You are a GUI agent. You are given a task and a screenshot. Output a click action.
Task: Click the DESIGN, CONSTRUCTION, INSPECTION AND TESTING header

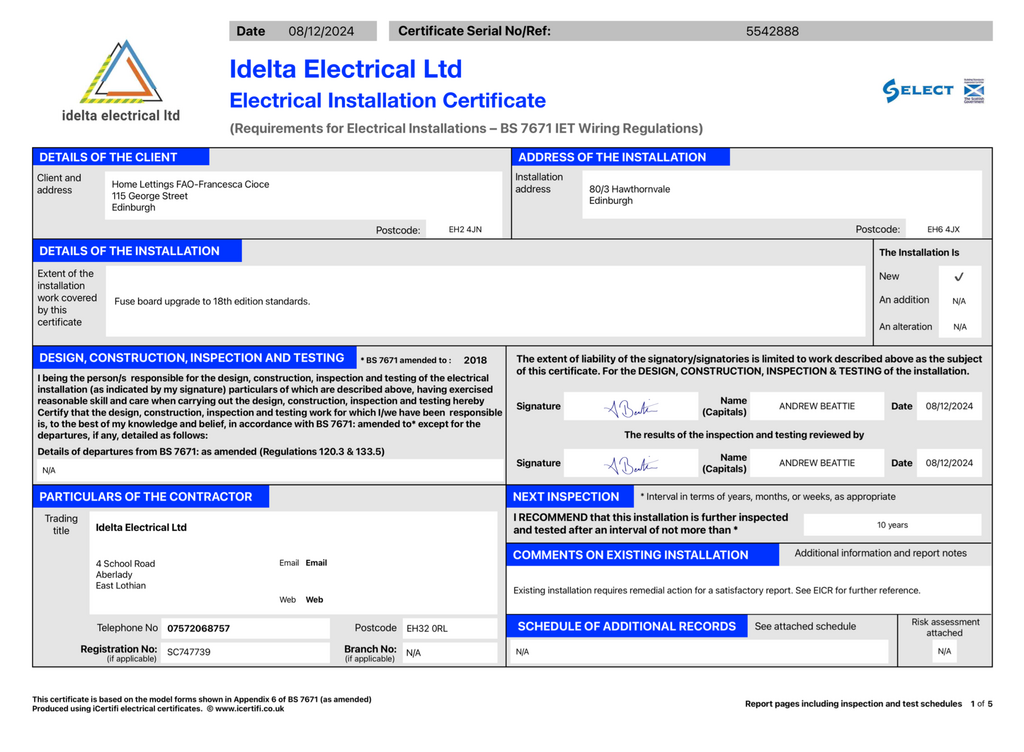(x=195, y=358)
